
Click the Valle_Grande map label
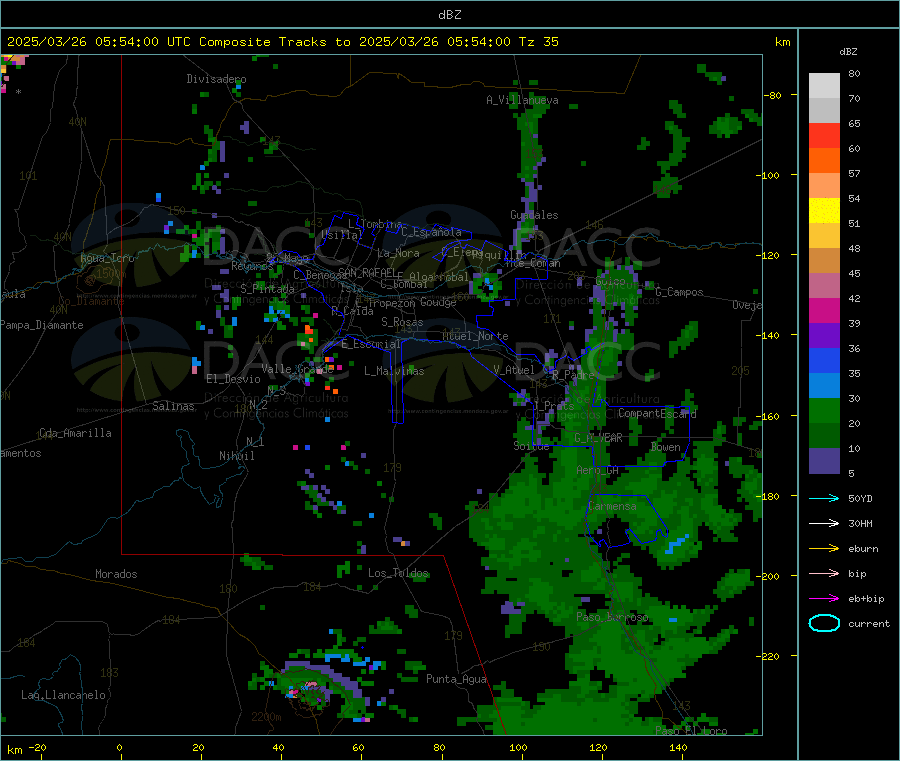297,369
